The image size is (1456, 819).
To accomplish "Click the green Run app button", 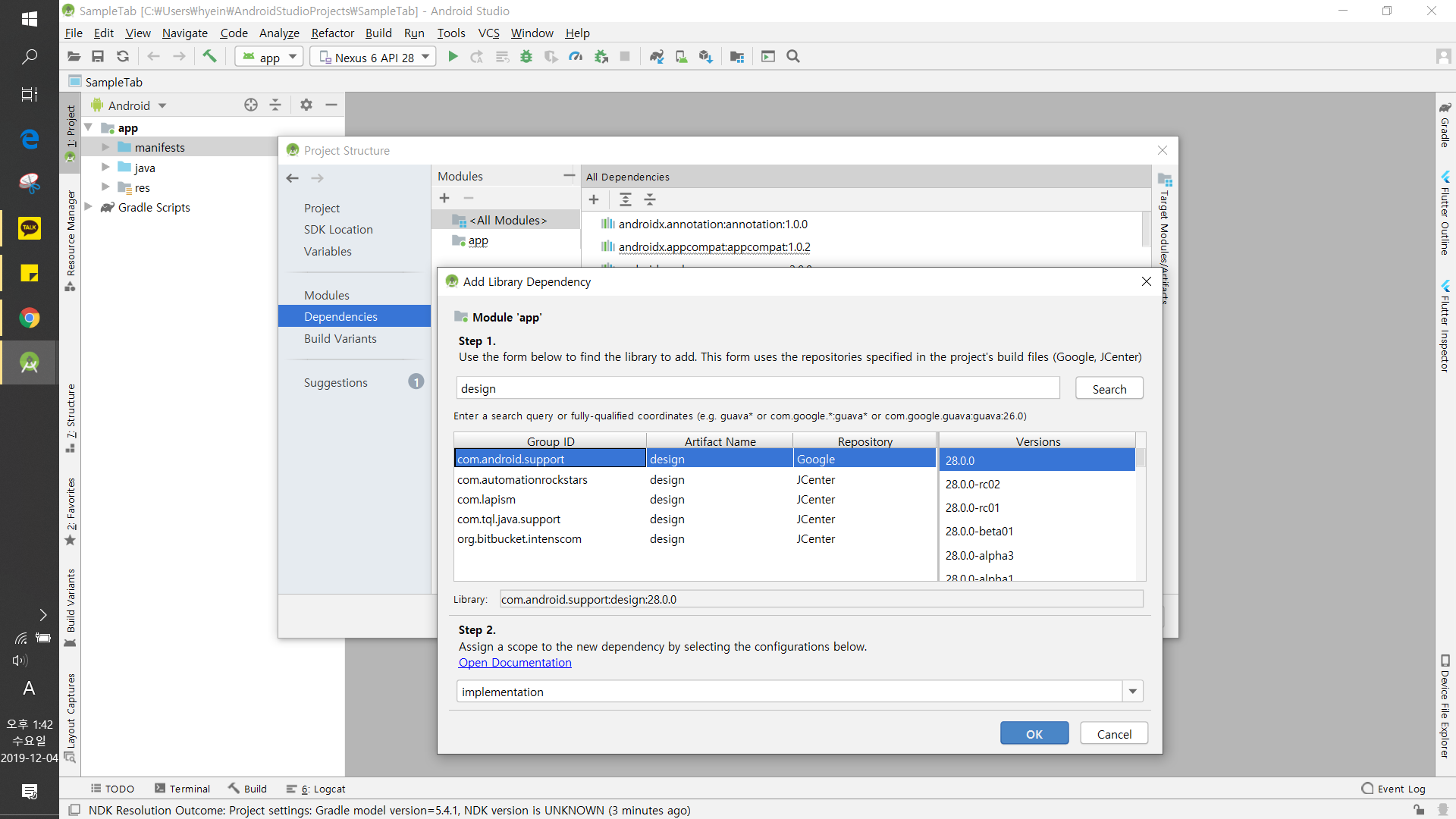I will [453, 57].
